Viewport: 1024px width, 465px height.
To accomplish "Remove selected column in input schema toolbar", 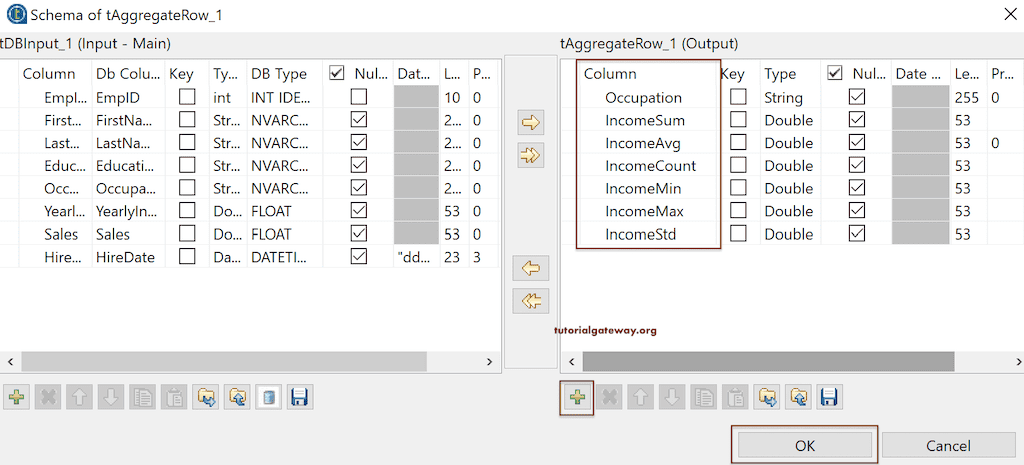I will (48, 396).
